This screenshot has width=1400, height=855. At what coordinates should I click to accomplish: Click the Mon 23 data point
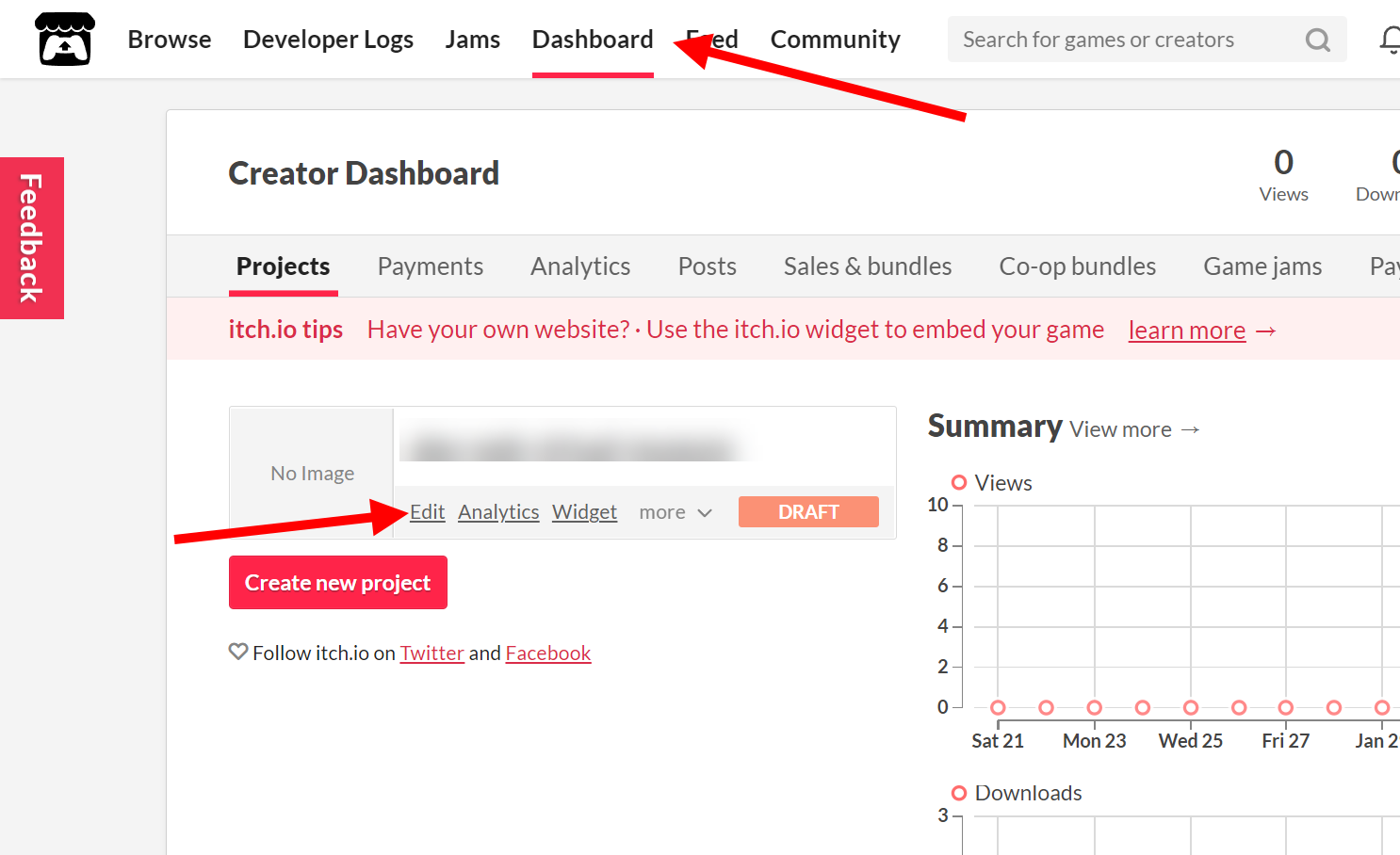[x=1095, y=707]
